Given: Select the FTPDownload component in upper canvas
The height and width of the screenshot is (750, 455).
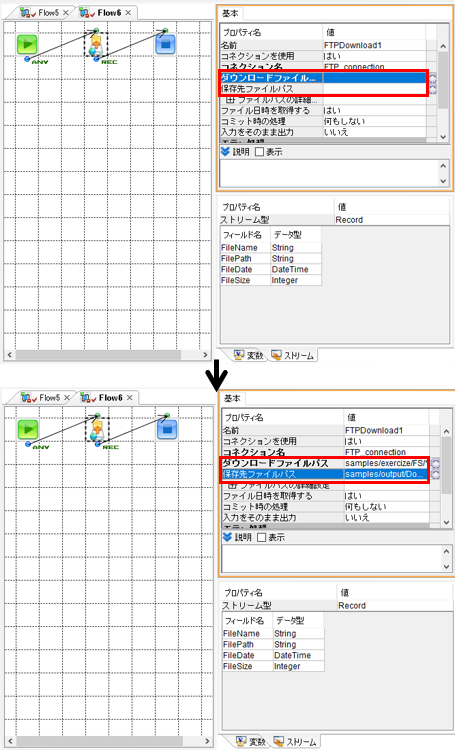Looking at the screenshot, I should point(96,45).
